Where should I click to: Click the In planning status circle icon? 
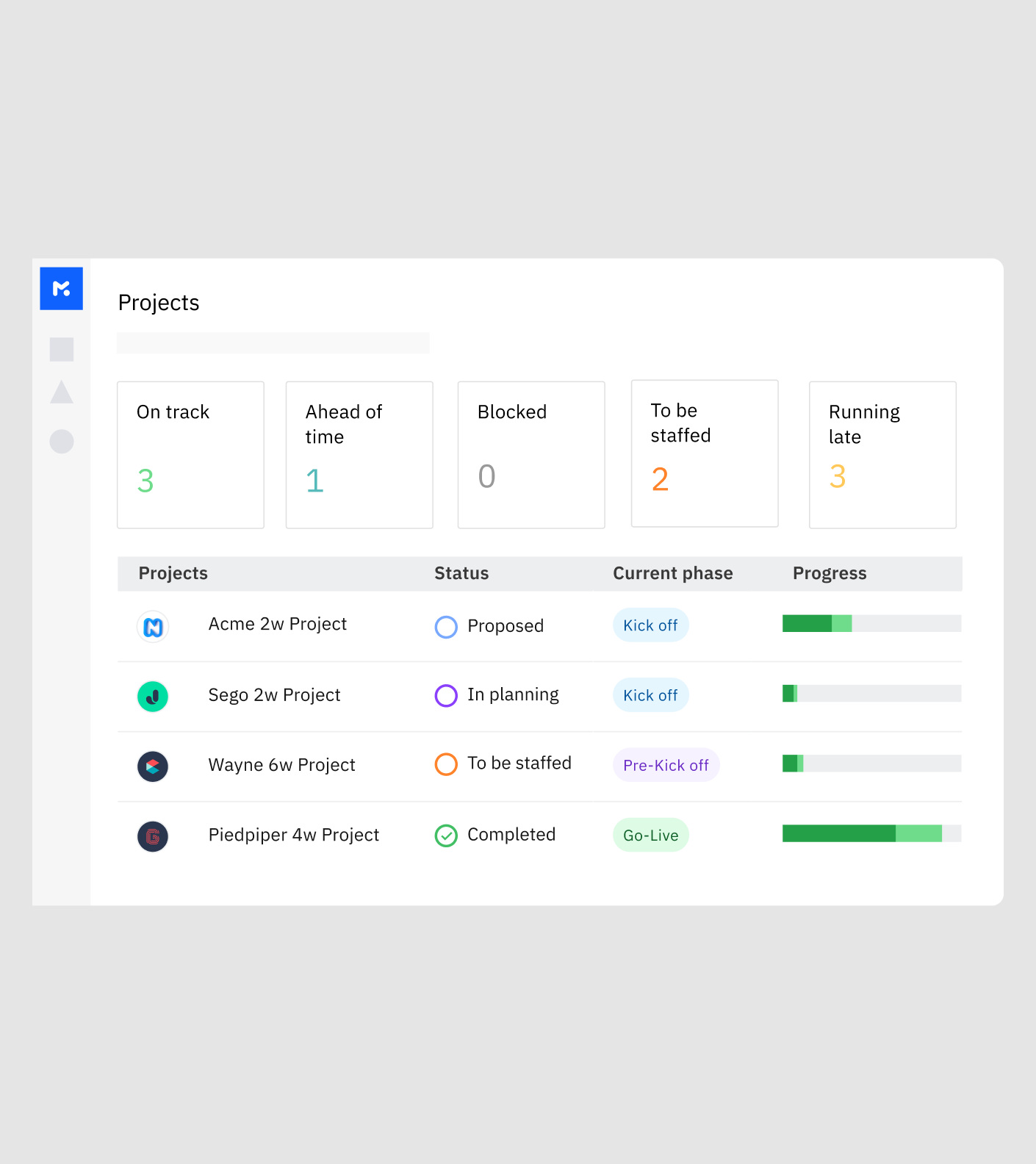pyautogui.click(x=446, y=695)
